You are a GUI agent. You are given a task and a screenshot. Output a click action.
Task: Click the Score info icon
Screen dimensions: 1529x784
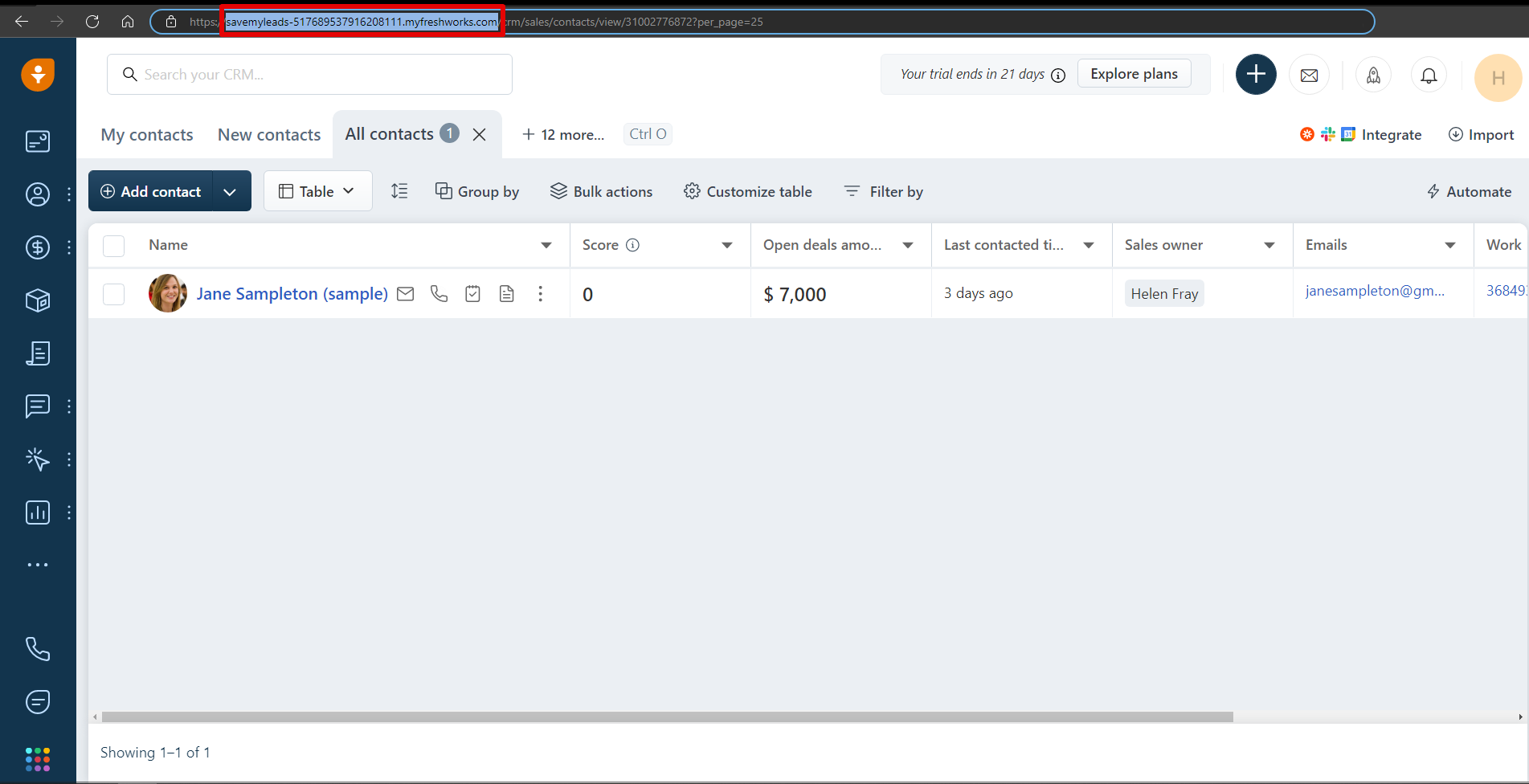pos(632,245)
